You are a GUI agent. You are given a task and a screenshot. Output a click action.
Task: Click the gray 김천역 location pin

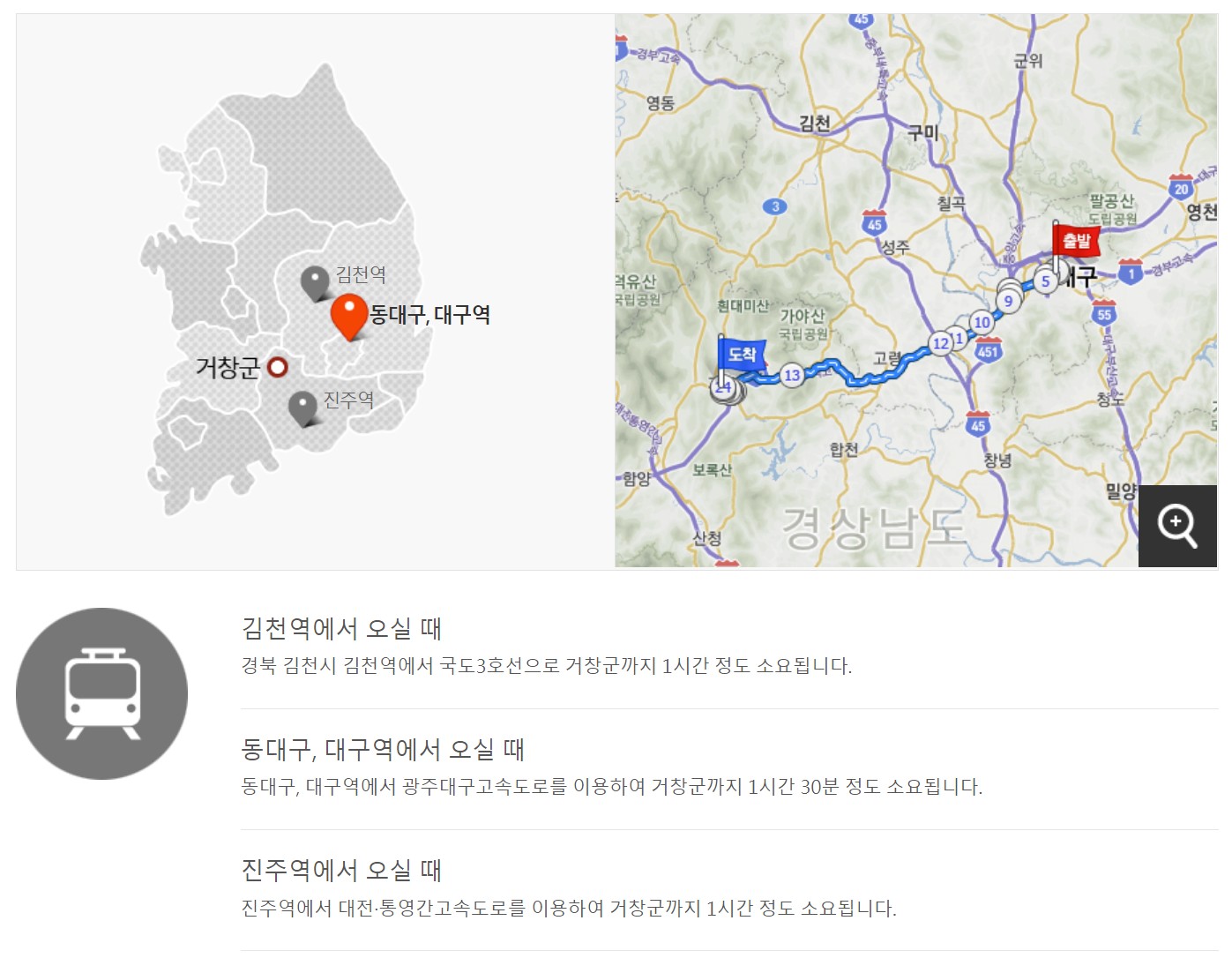(315, 284)
